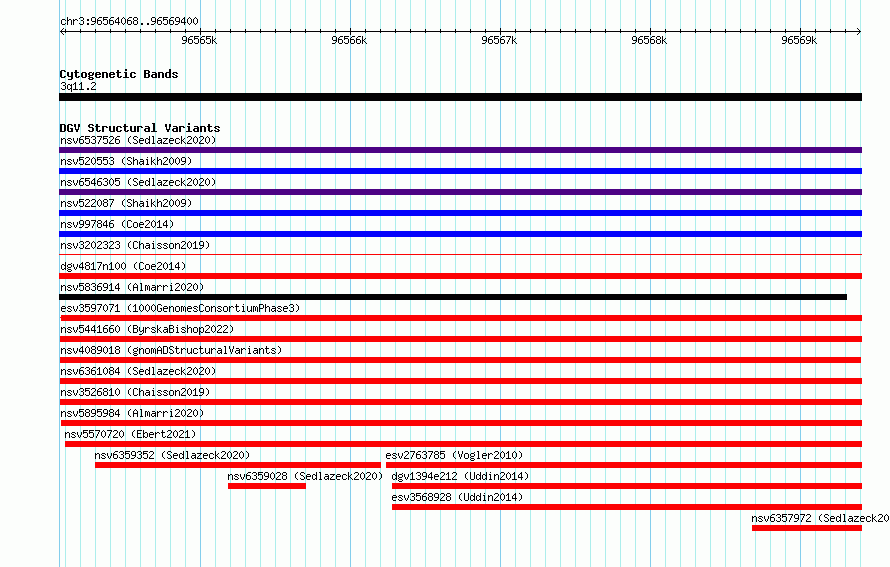This screenshot has width=890, height=567.
Task: Click the short red bar under nsv6359028
Action: (267, 486)
